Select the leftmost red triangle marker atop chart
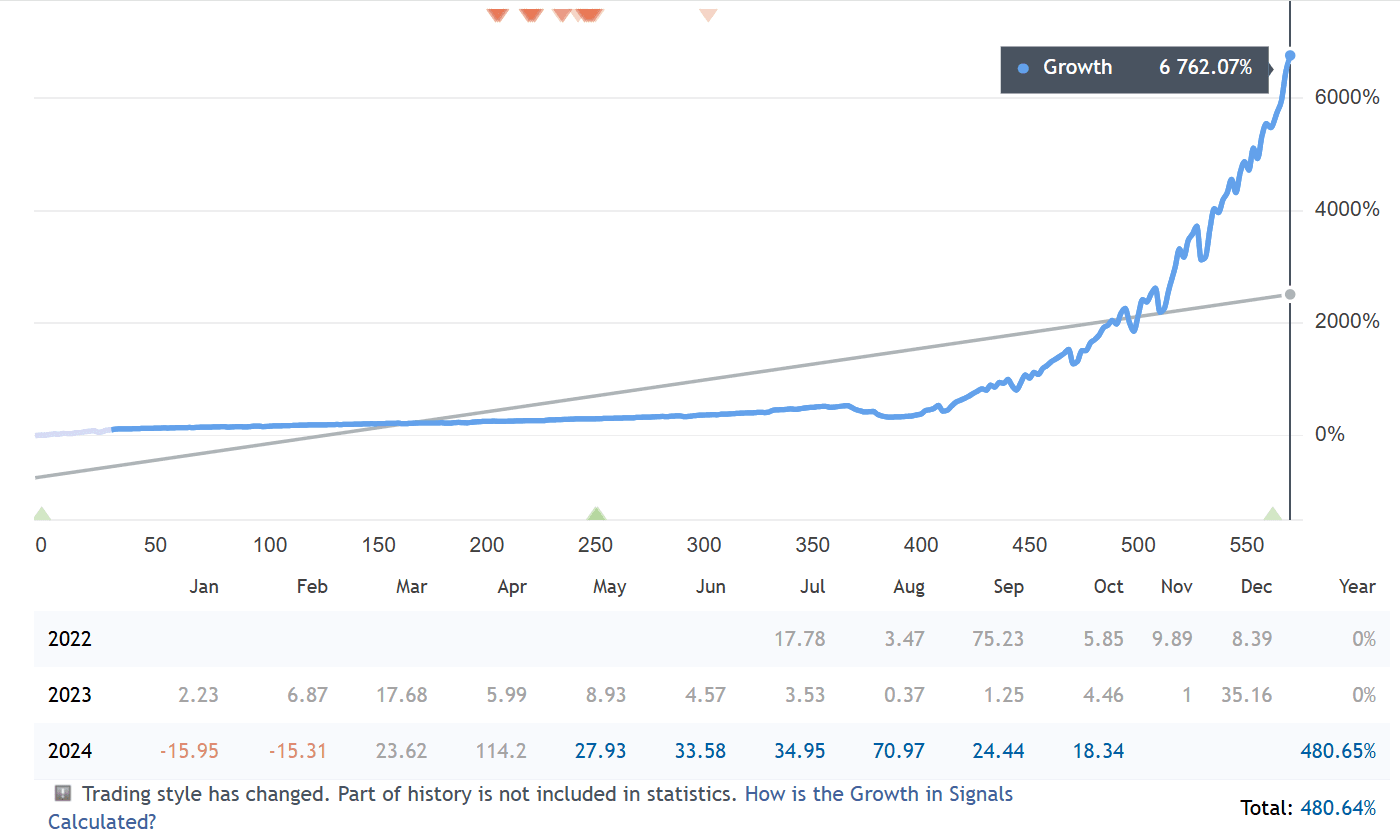The image size is (1400, 840). 497,15
